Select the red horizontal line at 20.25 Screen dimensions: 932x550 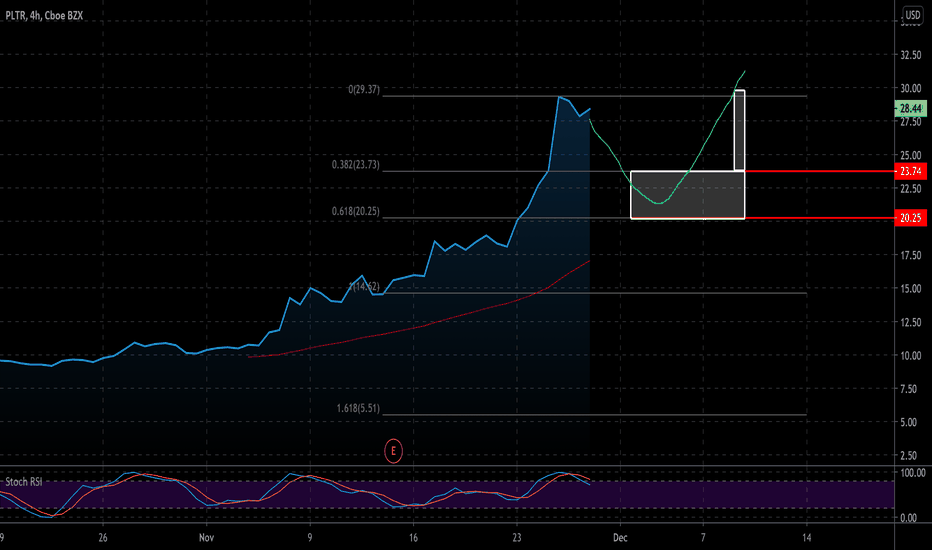click(819, 218)
